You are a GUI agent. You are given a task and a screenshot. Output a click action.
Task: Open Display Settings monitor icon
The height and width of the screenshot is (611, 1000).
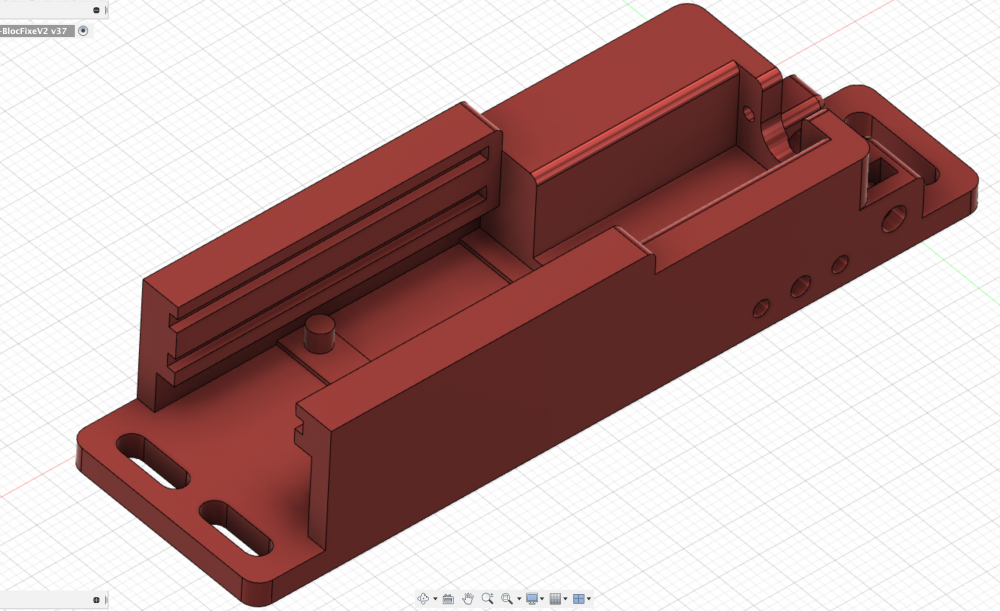tap(532, 598)
